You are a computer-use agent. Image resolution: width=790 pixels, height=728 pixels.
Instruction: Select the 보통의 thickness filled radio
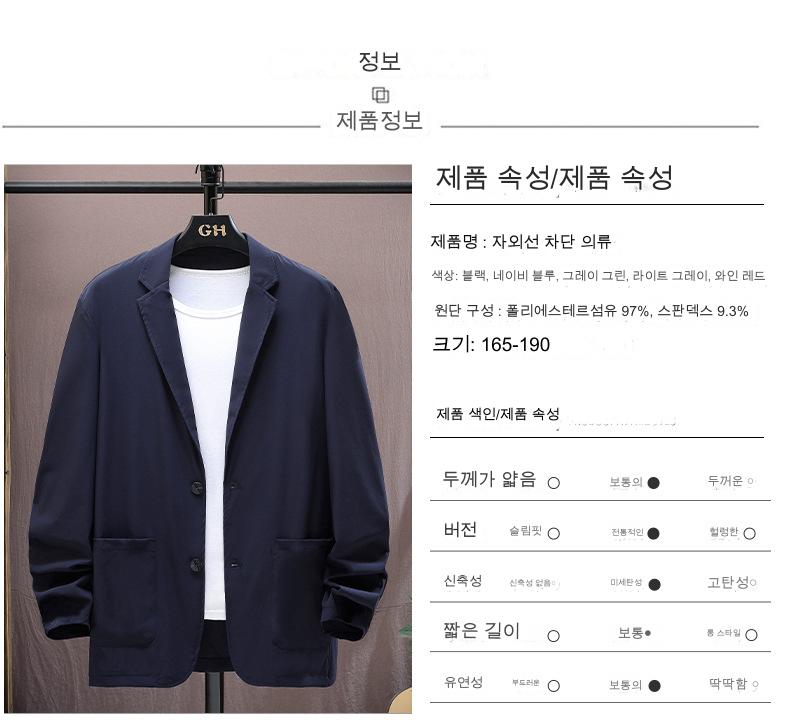click(x=653, y=483)
